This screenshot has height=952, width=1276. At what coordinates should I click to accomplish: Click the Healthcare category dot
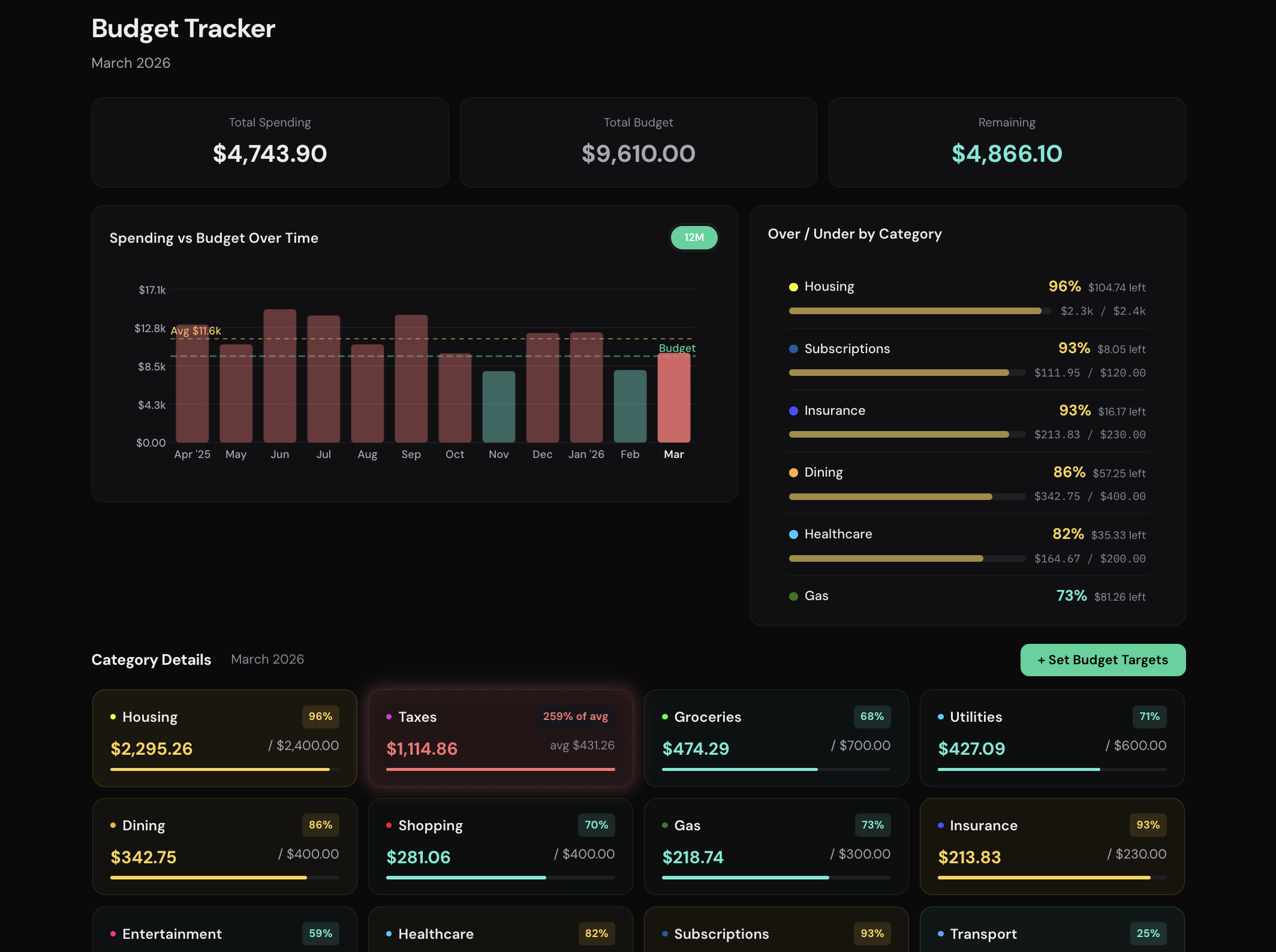(793, 534)
